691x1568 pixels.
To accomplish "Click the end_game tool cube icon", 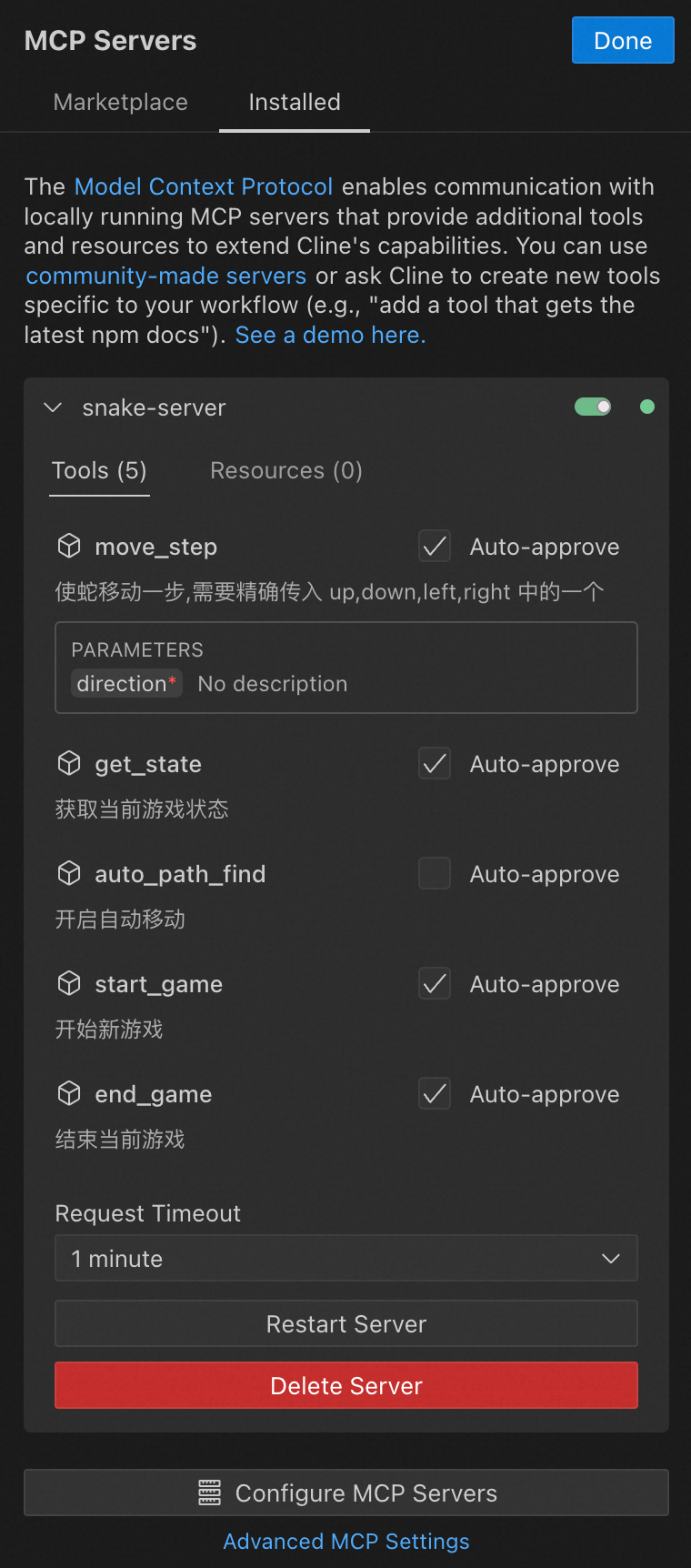I will pyautogui.click(x=69, y=1093).
